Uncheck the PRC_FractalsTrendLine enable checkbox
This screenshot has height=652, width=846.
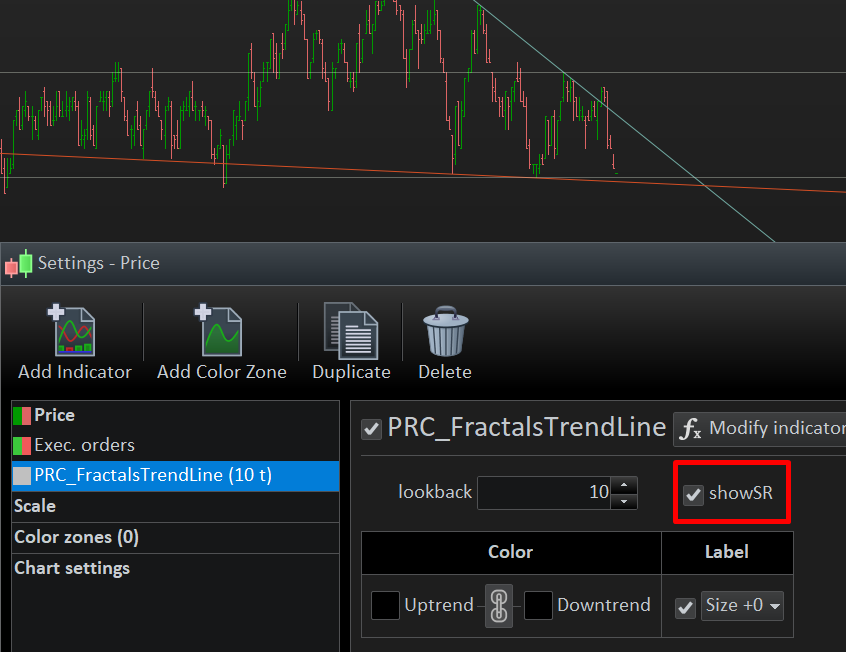pyautogui.click(x=372, y=429)
